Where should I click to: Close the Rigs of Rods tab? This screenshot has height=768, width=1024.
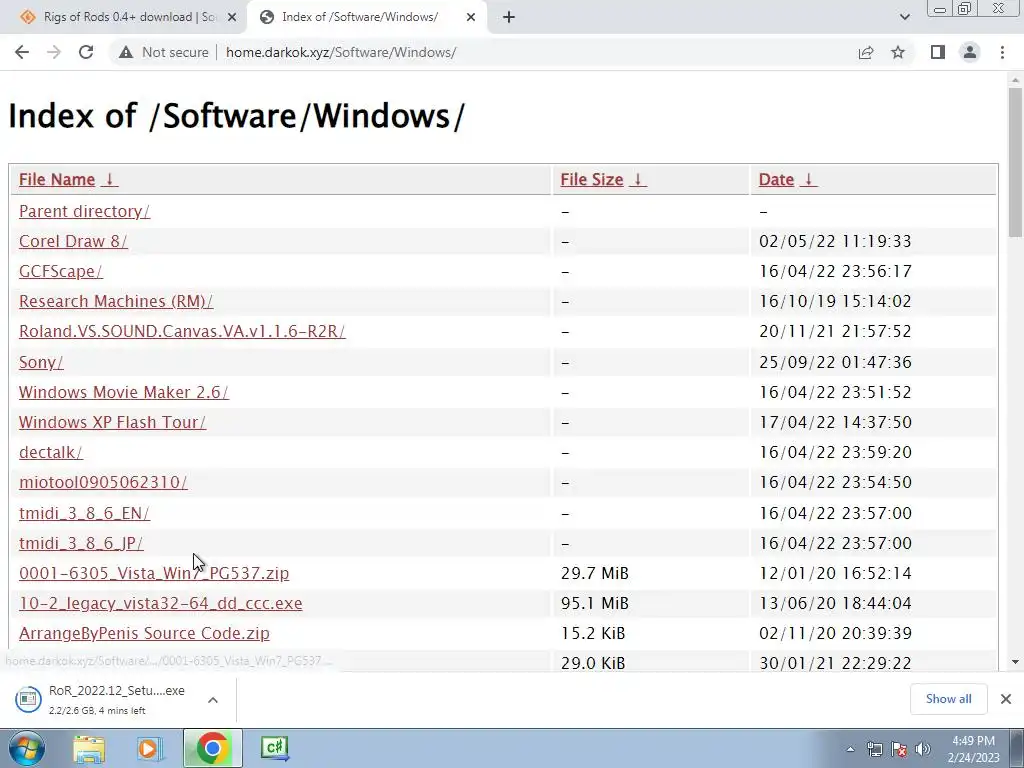231,18
